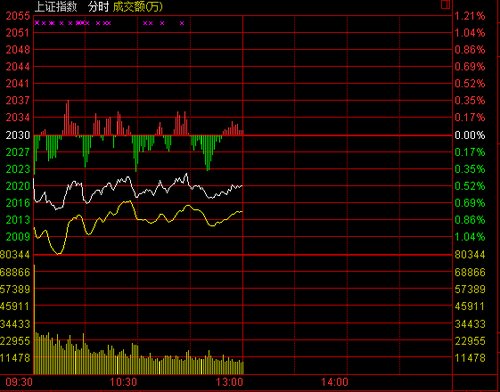This screenshot has height=392, width=500.
Task: Click the 1.21% percentage label
Action: coord(470,16)
